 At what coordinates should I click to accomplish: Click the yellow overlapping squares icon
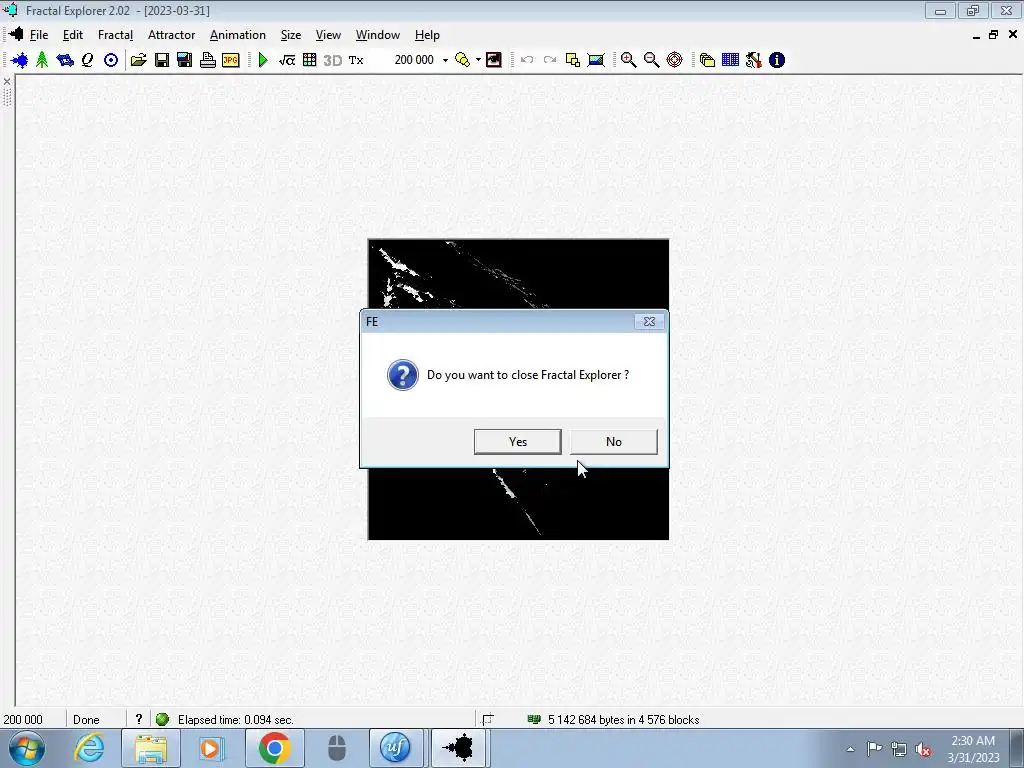click(x=573, y=60)
